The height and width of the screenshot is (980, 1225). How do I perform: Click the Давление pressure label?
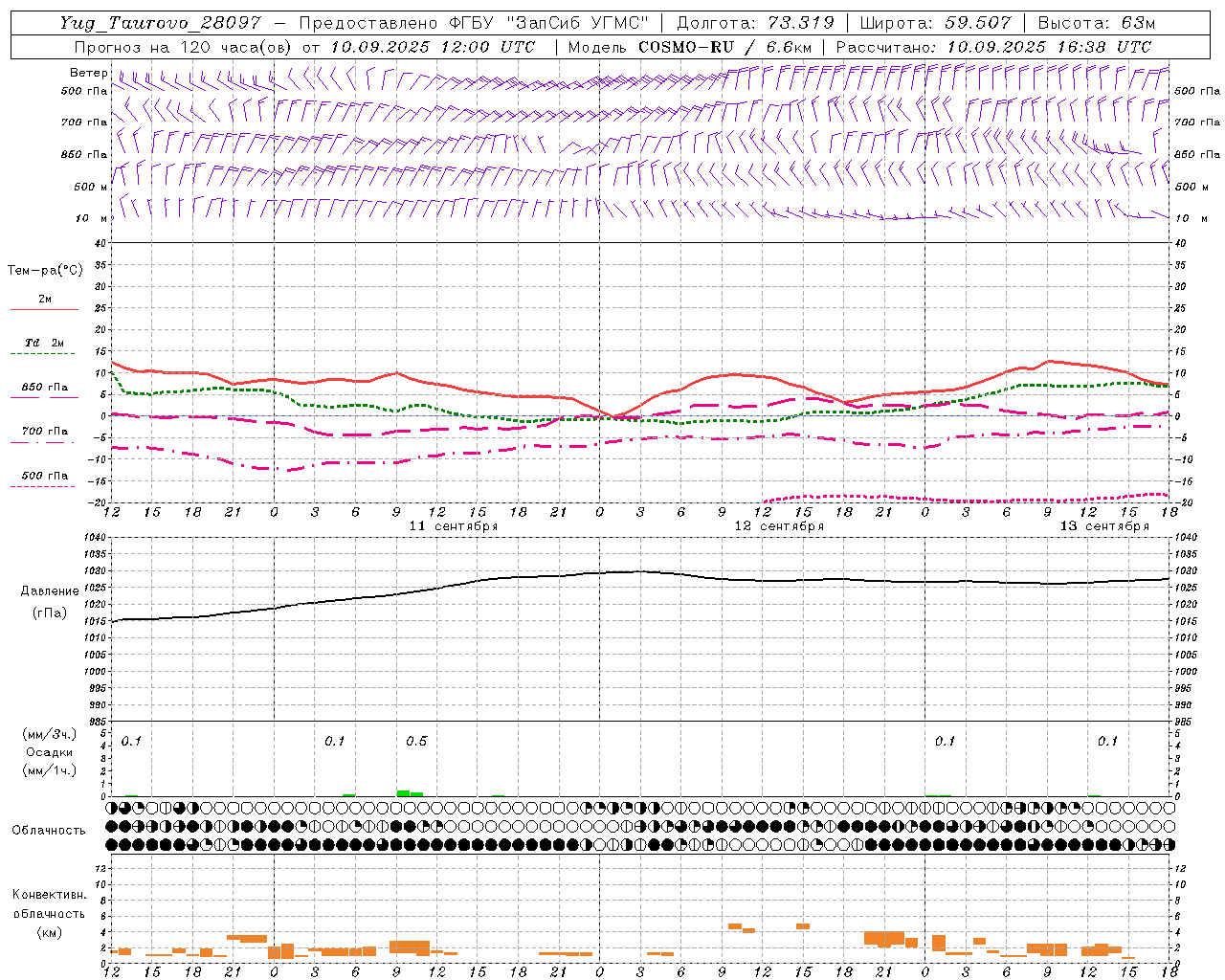50,591
